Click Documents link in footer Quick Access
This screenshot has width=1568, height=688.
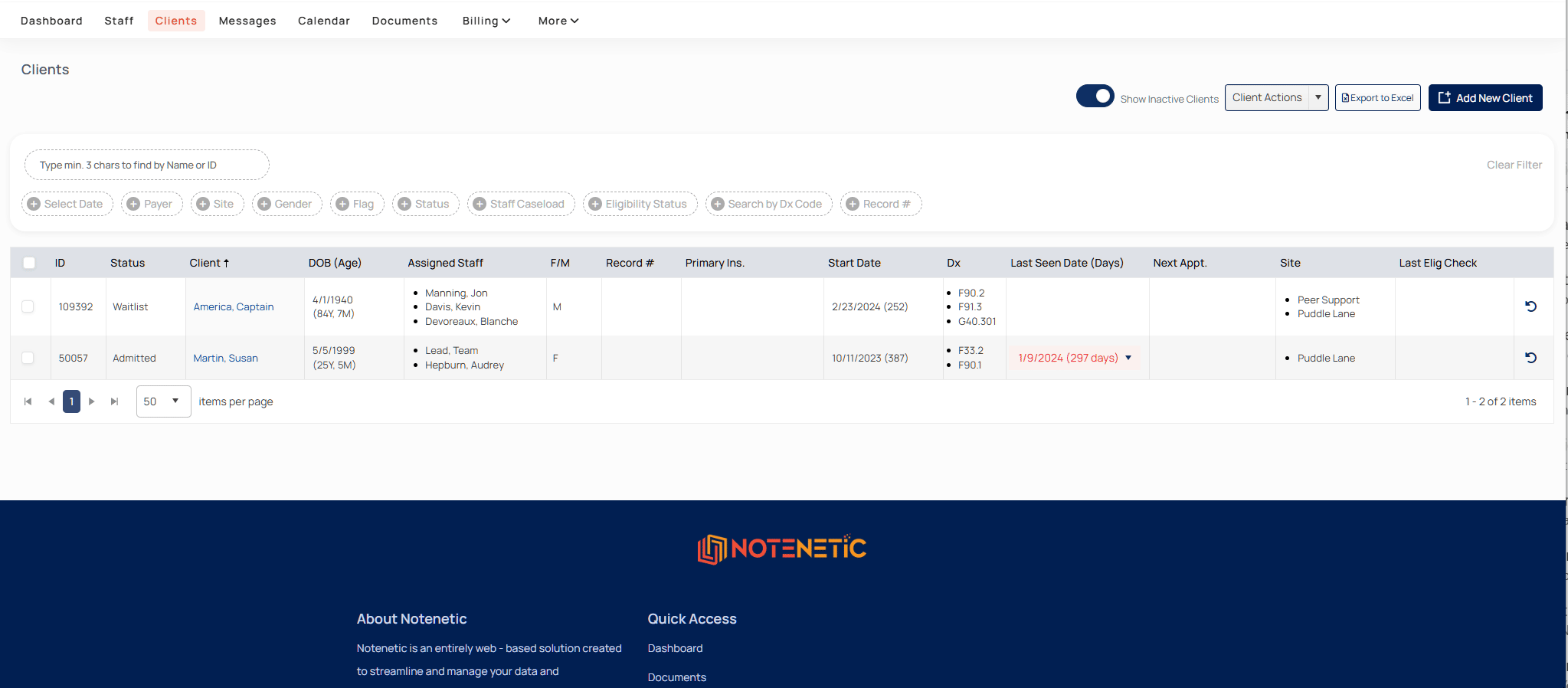pyautogui.click(x=677, y=677)
